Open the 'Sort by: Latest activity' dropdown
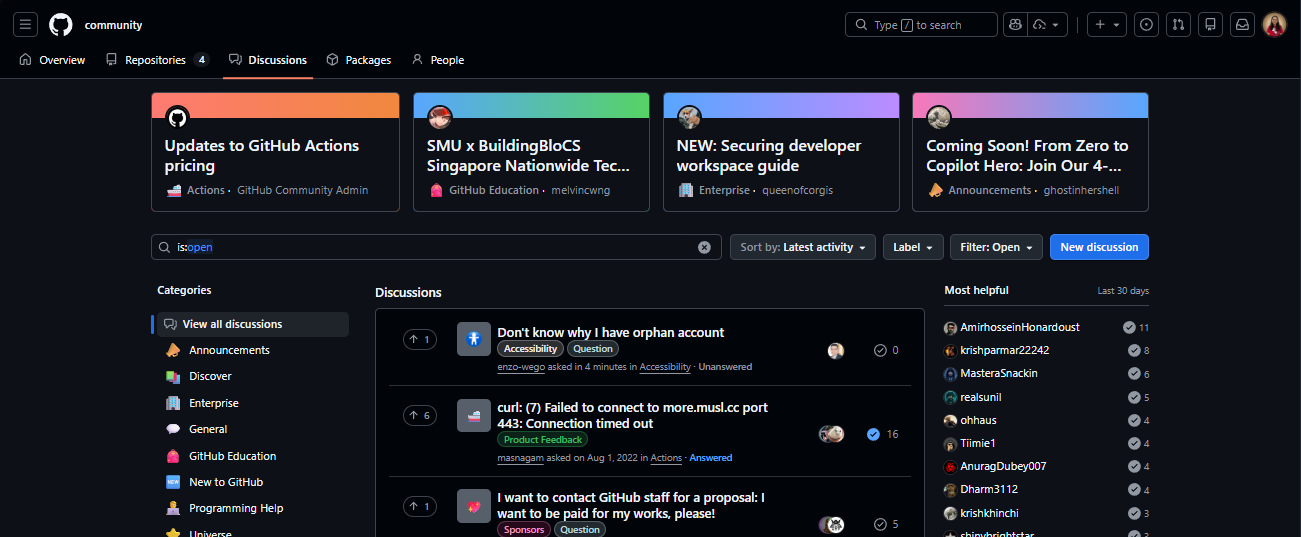Image resolution: width=1301 pixels, height=537 pixels. pos(803,247)
